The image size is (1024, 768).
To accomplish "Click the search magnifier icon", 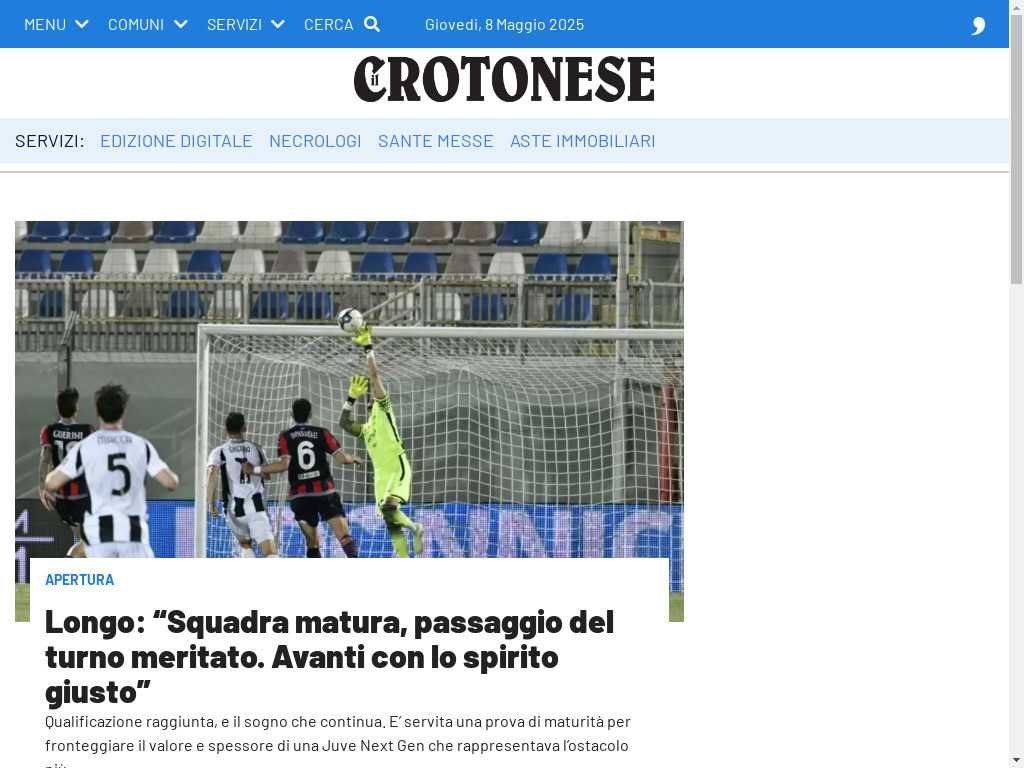I will pyautogui.click(x=372, y=24).
